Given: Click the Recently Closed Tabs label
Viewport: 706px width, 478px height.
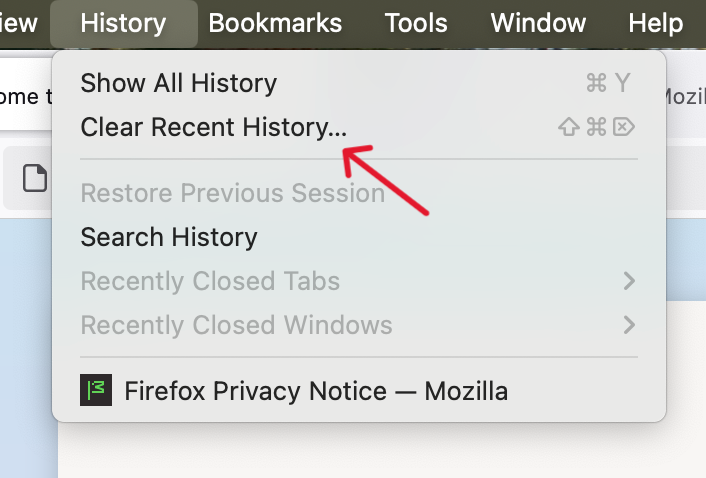Looking at the screenshot, I should 210,281.
